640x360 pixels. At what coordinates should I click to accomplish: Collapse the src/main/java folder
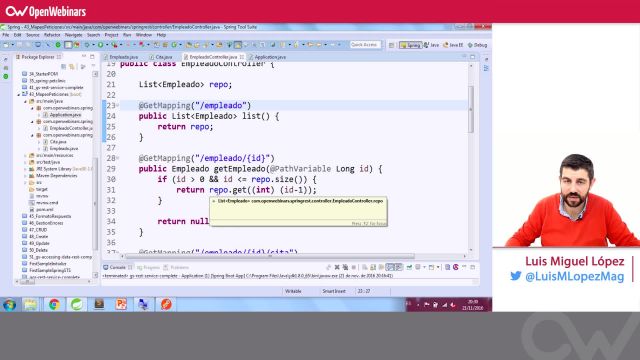pos(25,101)
